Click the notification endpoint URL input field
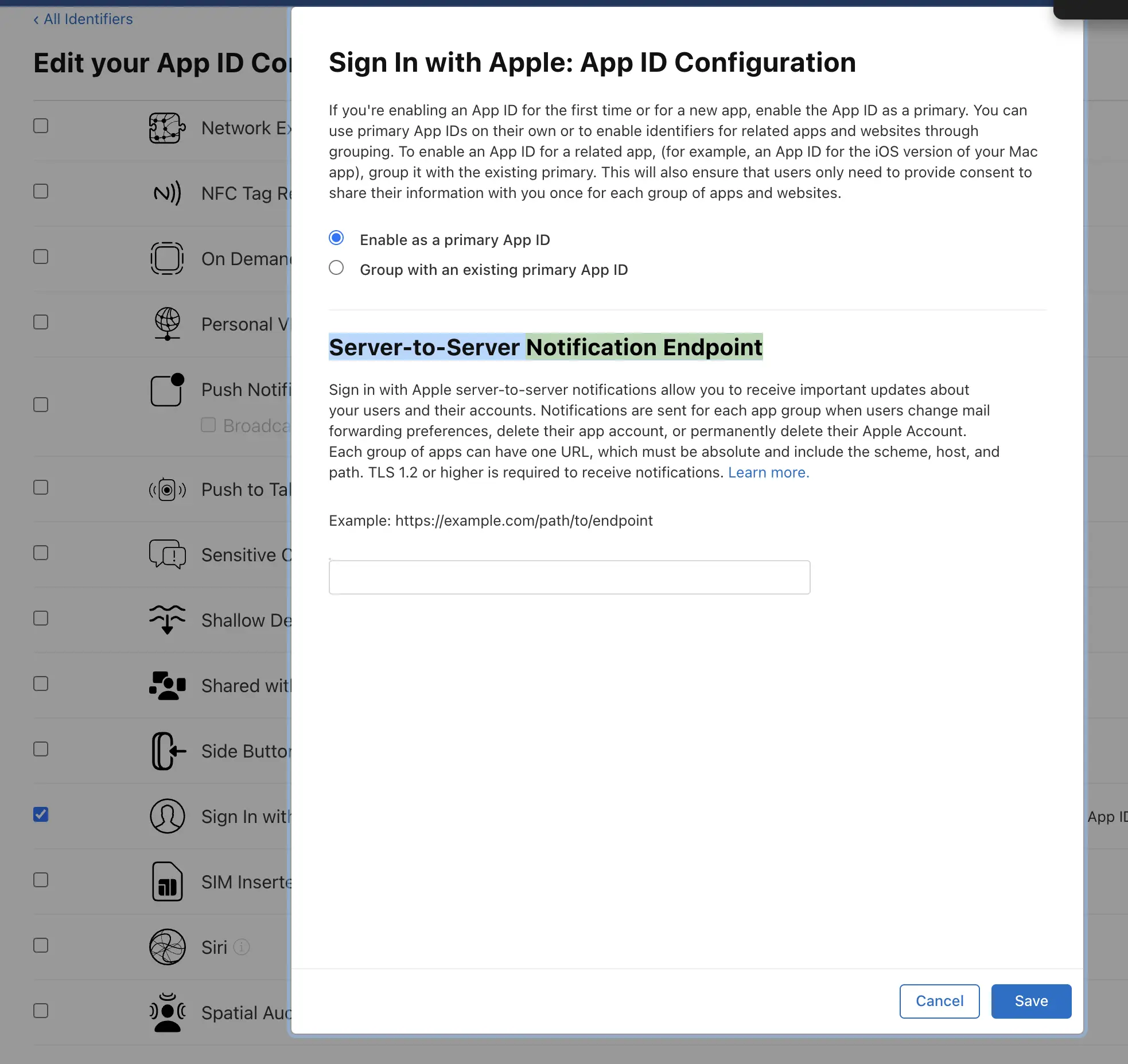 pos(569,577)
